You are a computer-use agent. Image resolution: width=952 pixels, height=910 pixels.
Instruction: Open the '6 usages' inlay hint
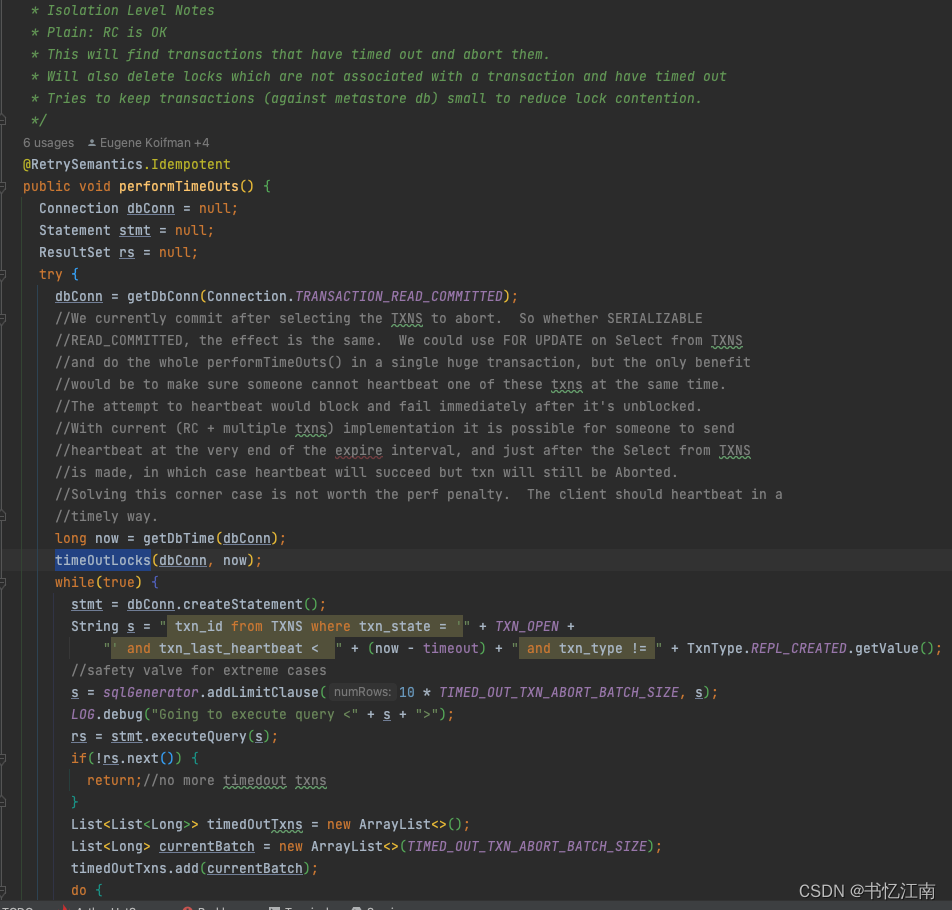[x=49, y=143]
